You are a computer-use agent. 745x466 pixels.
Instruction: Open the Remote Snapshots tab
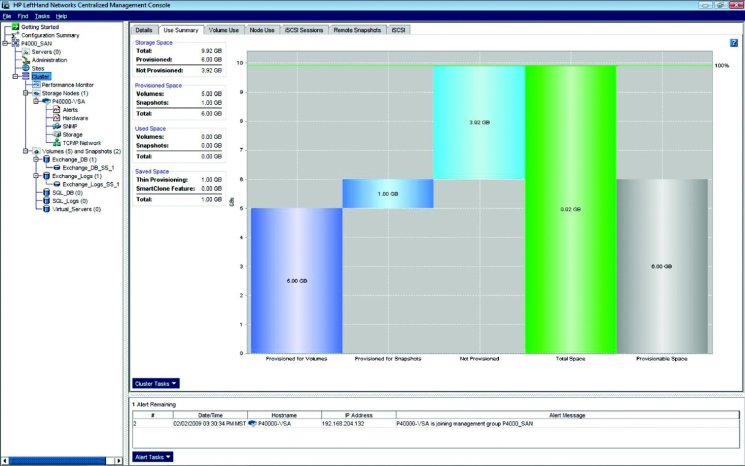click(357, 30)
